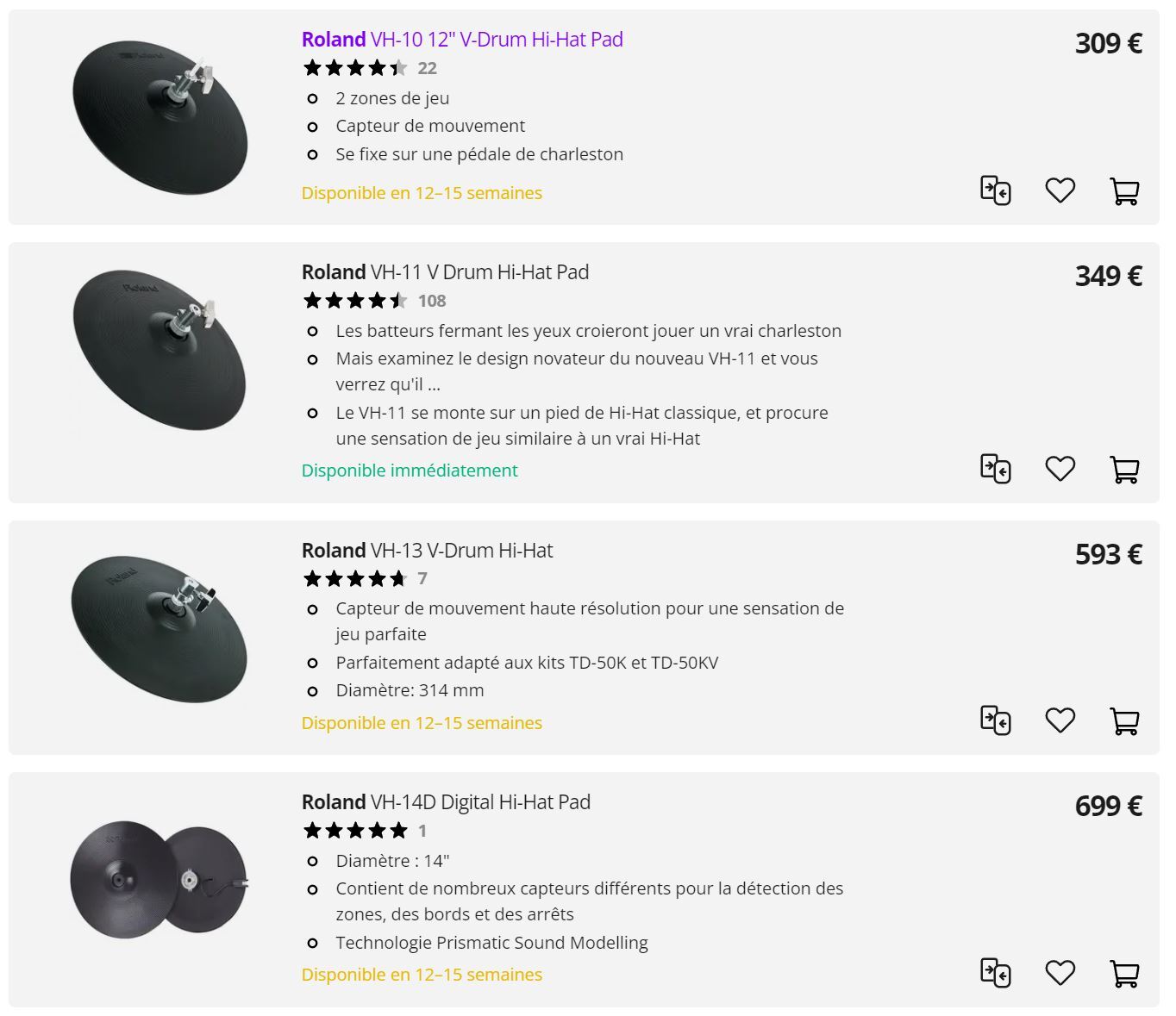Add Roland VH-10 to wishlist
This screenshot has width=1176, height=1016.
coord(1060,190)
